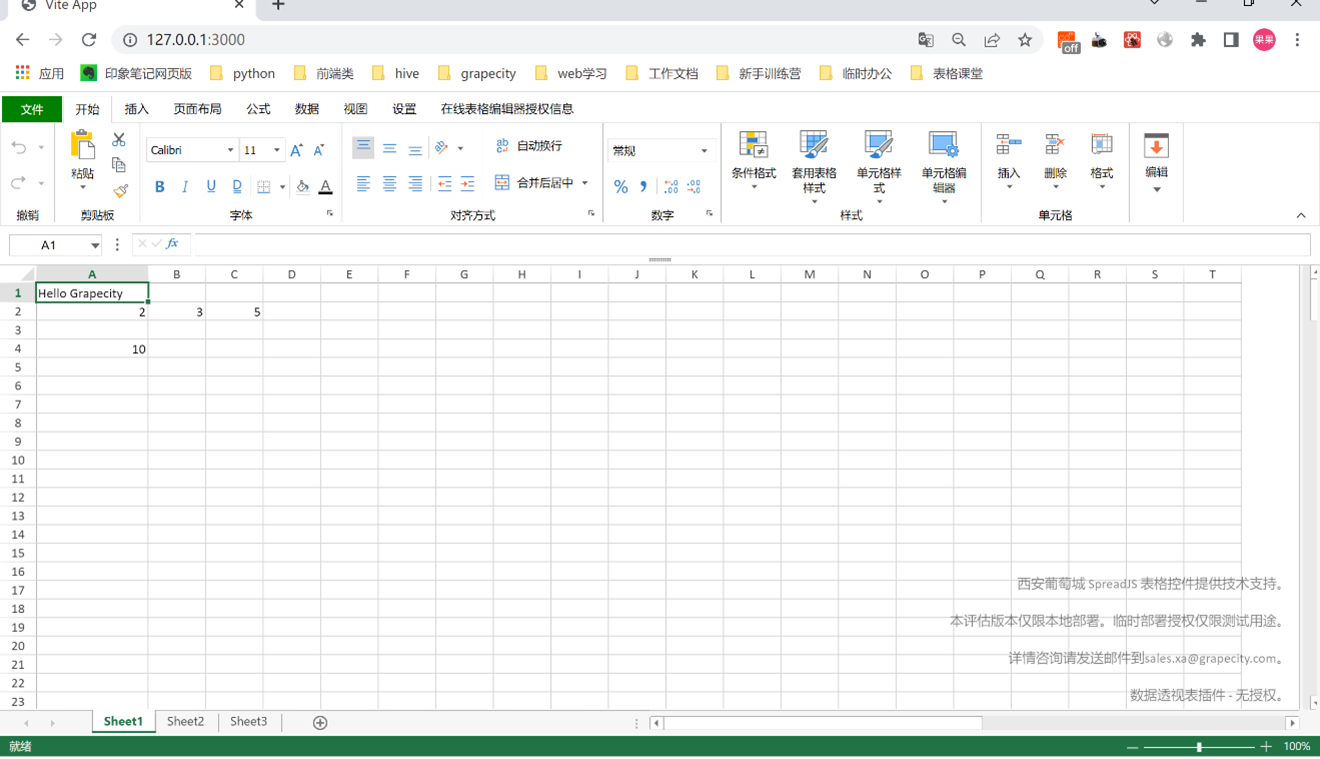1320x759 pixels.
Task: Decrease font size with small A icon
Action: click(319, 150)
